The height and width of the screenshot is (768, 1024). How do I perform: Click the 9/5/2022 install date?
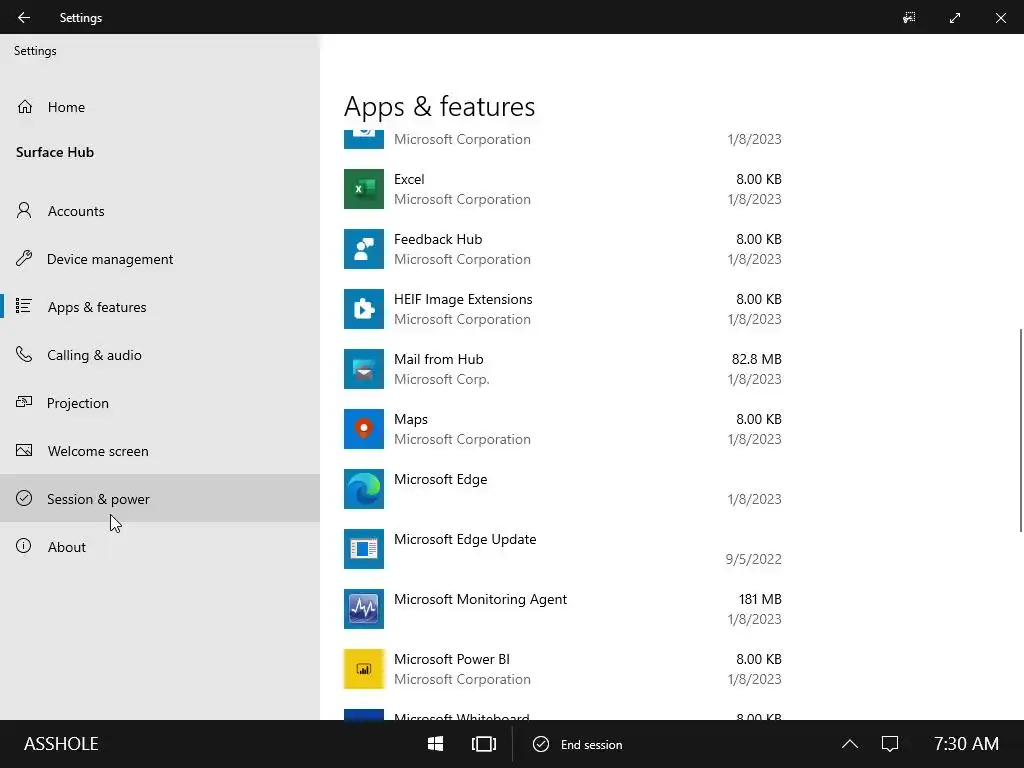753,559
